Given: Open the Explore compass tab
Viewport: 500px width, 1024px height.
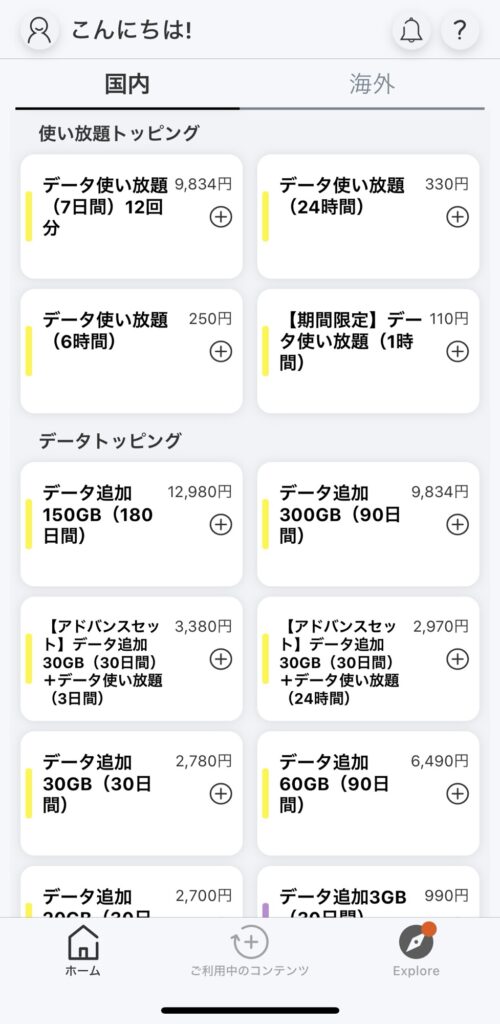Looking at the screenshot, I should [x=416, y=951].
